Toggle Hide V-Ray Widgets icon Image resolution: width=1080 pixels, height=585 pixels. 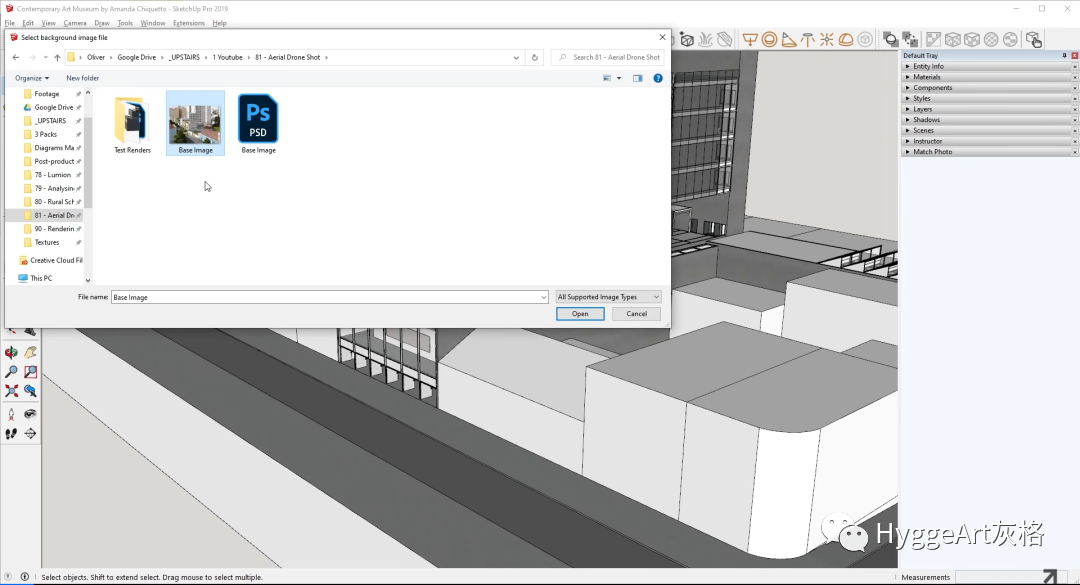pos(910,40)
